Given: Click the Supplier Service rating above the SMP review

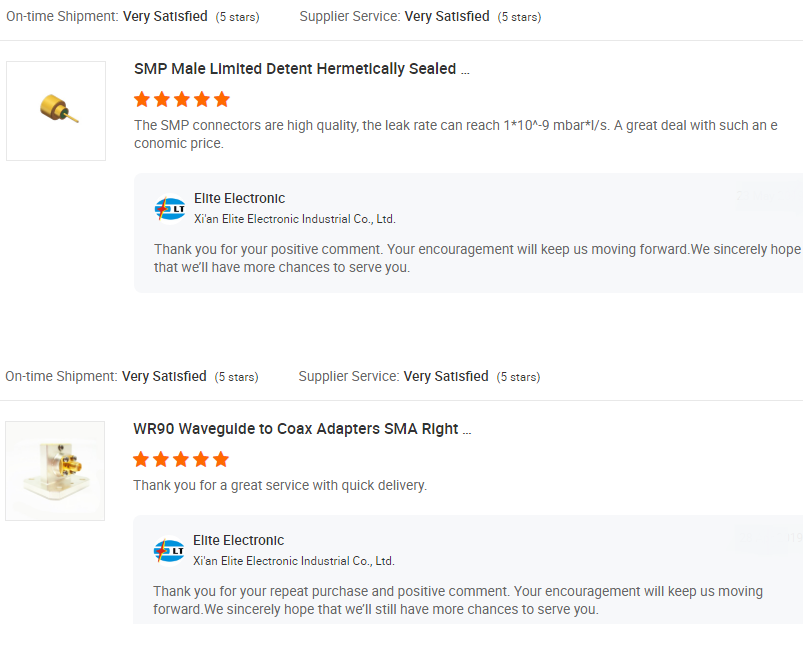Looking at the screenshot, I should tap(447, 17).
